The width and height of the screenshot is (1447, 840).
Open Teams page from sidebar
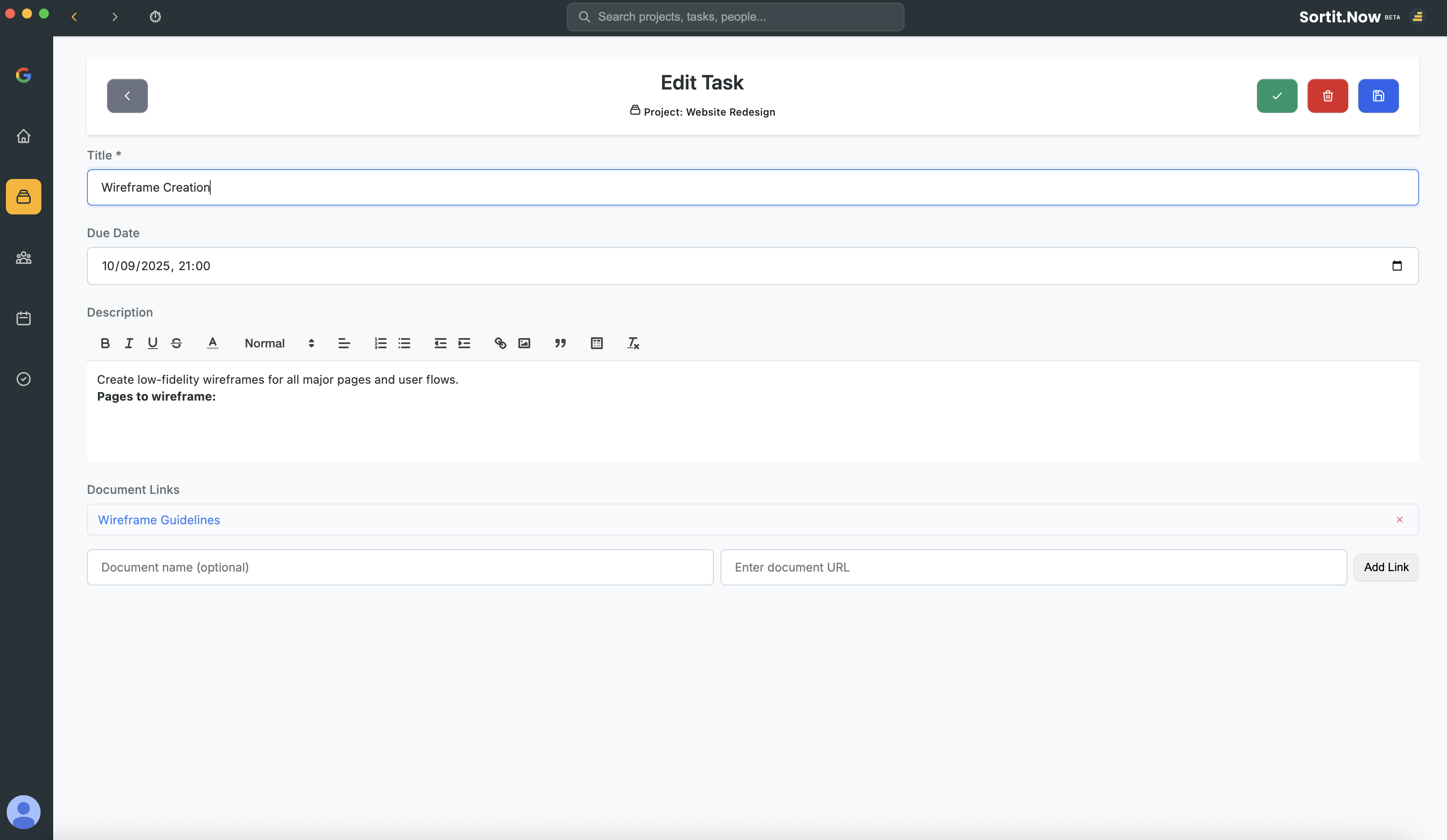point(24,258)
